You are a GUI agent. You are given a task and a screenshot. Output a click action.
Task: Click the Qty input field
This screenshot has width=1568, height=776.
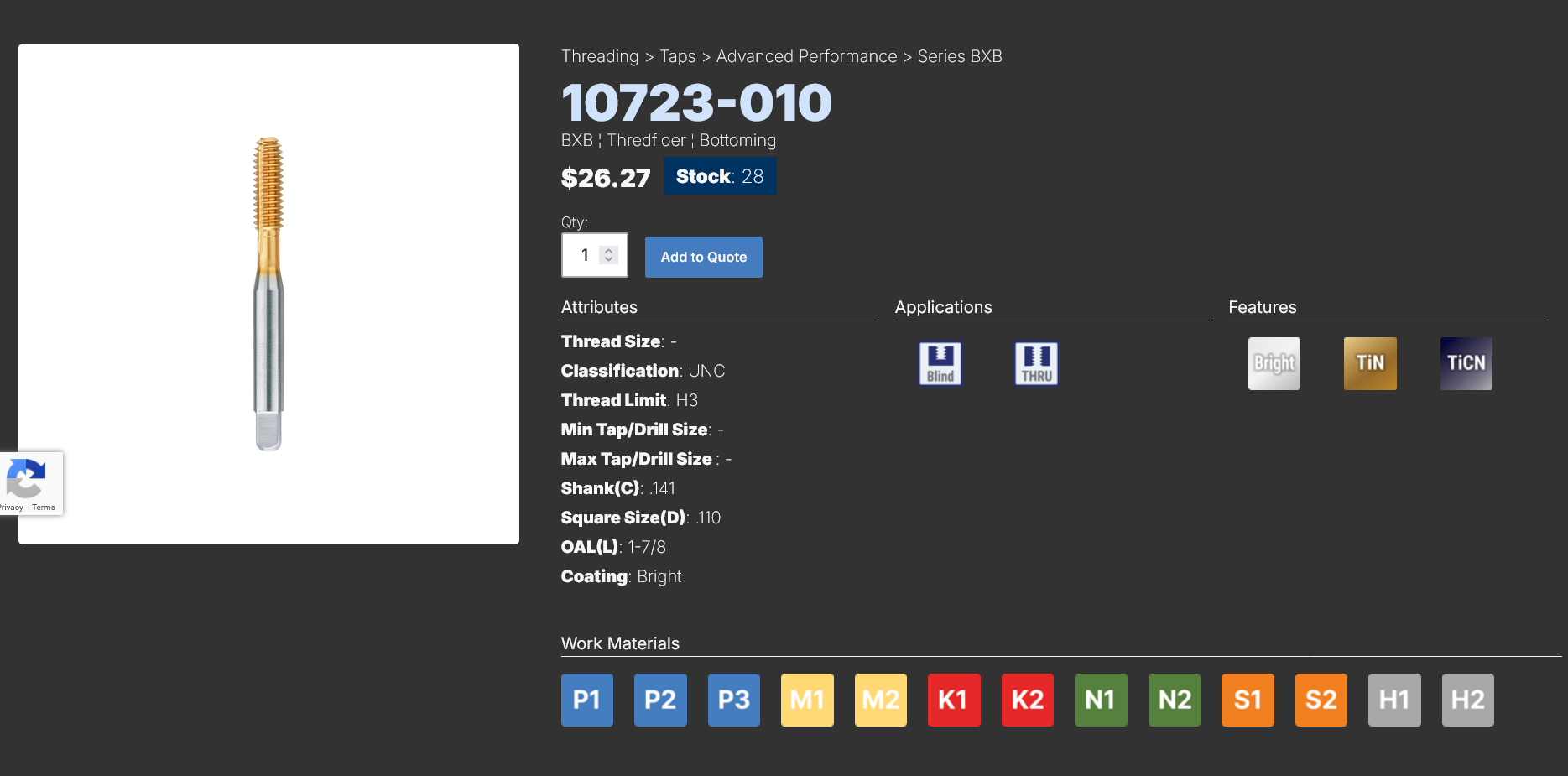coord(584,255)
